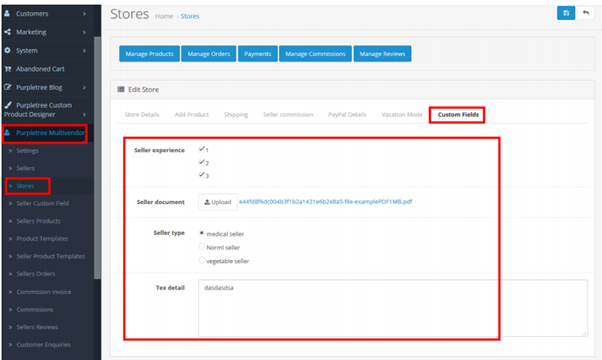Open Sellers Orders sidebar item

click(36, 274)
